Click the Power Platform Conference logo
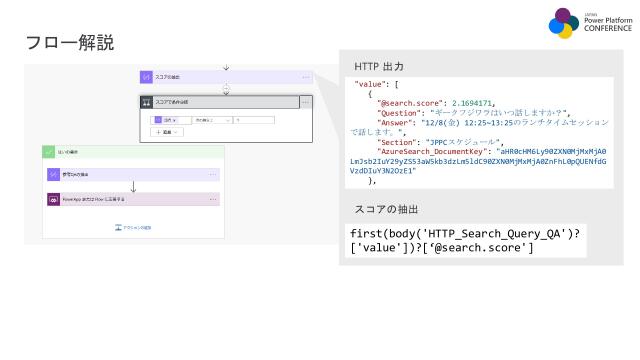Screen dimensions: 640x360 (590, 23)
